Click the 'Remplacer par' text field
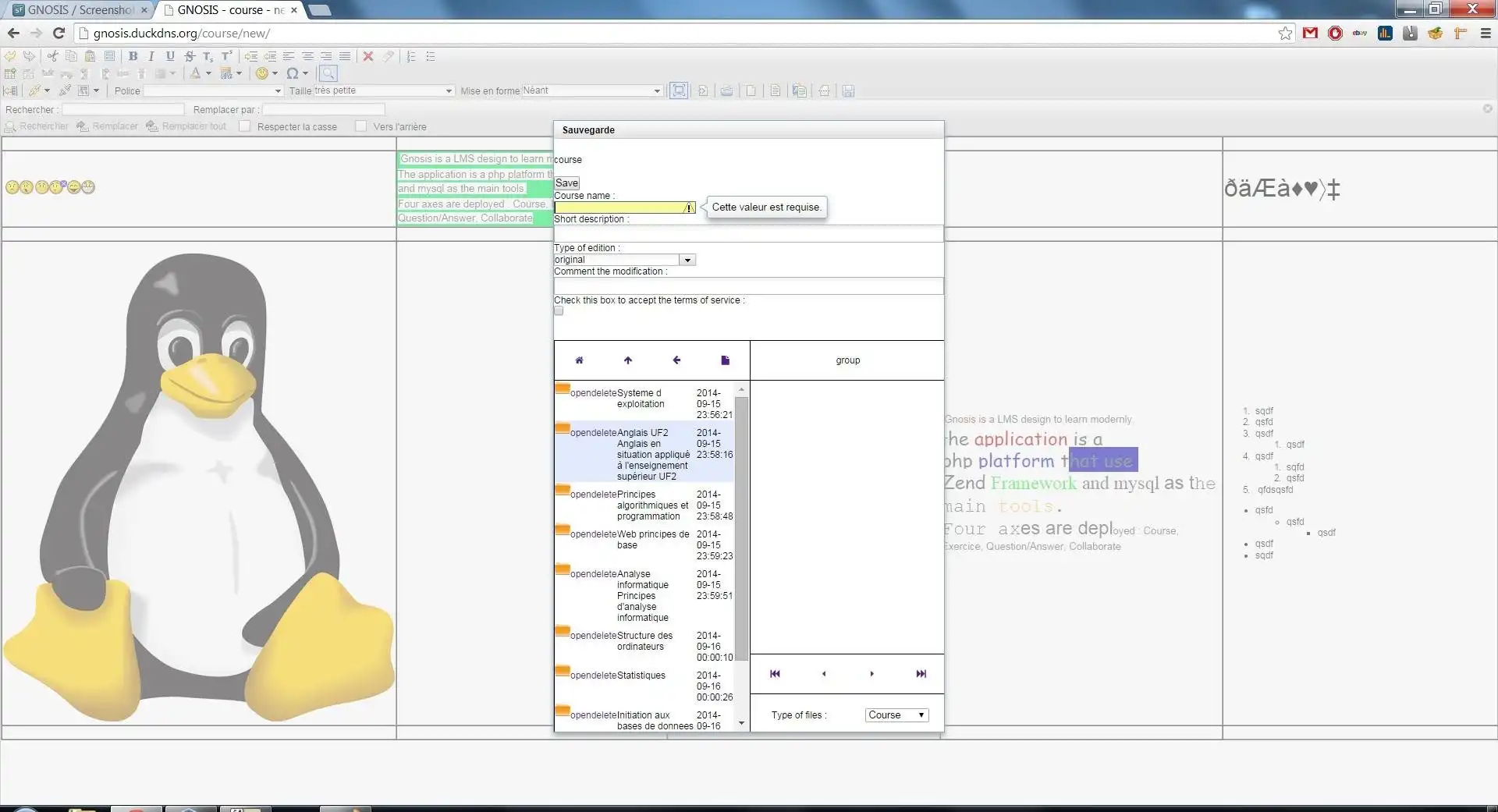The width and height of the screenshot is (1498, 812). click(x=323, y=109)
